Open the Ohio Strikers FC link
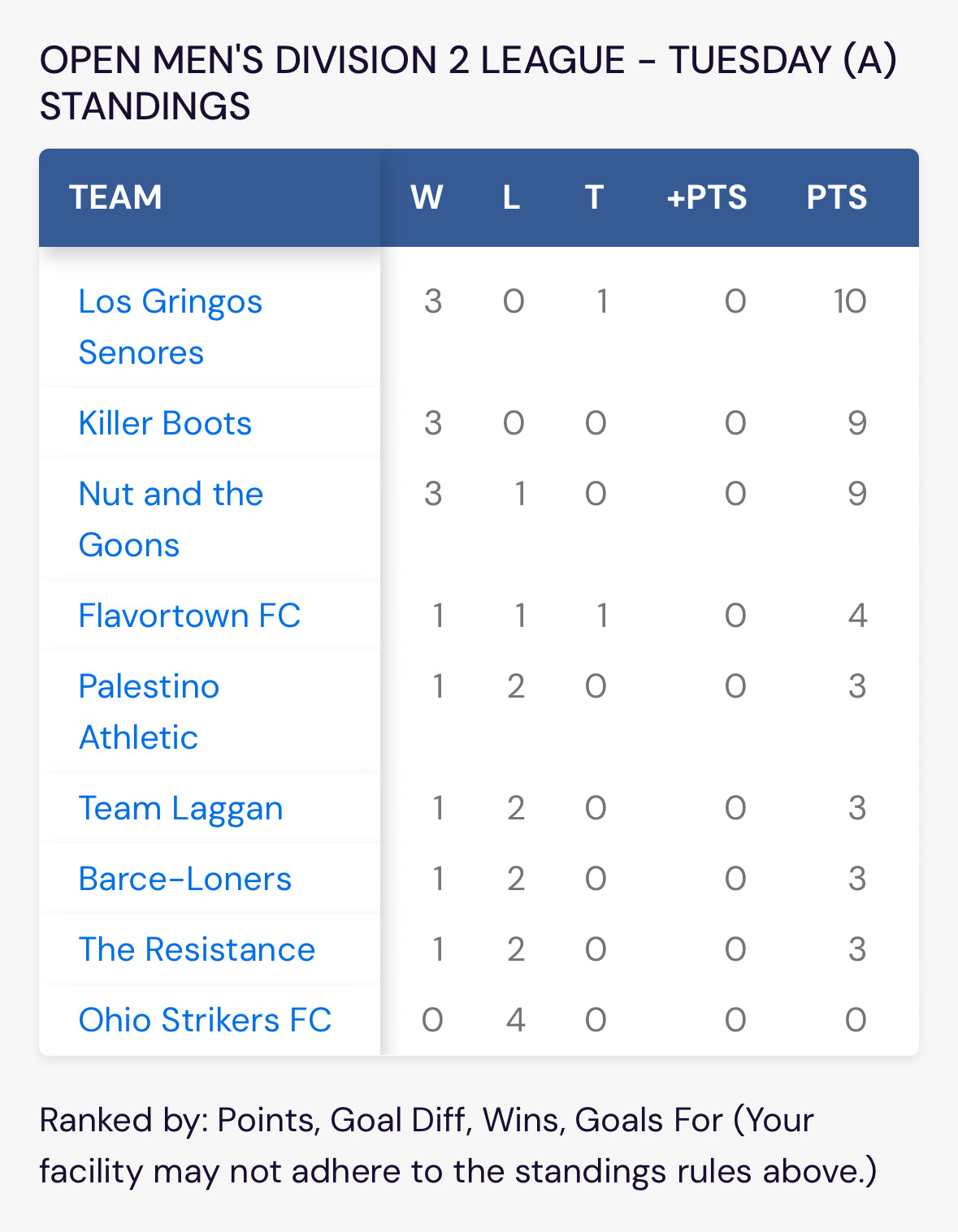958x1232 pixels. tap(205, 1020)
